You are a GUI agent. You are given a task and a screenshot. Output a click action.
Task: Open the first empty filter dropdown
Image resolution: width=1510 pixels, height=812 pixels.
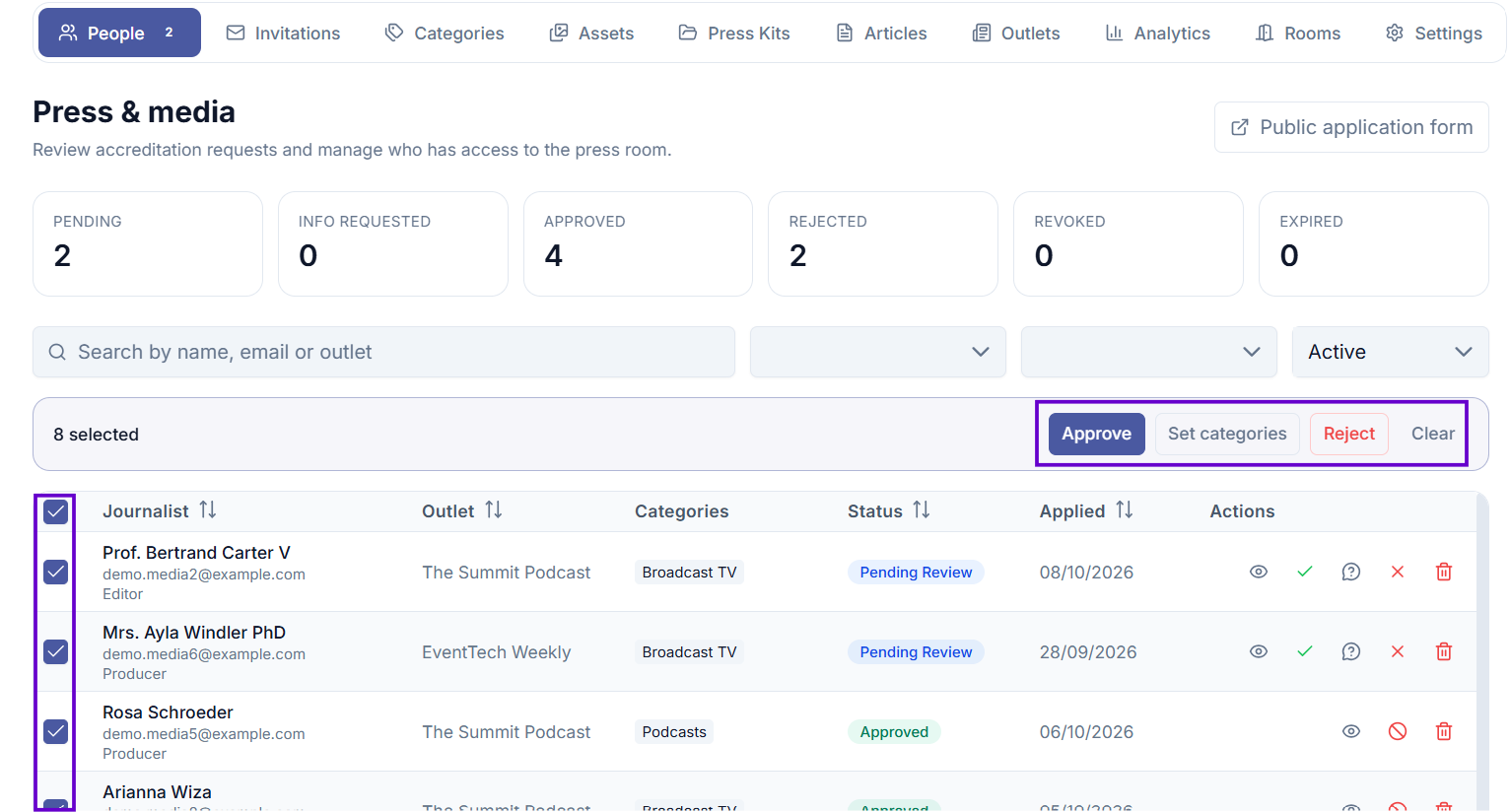coord(878,352)
